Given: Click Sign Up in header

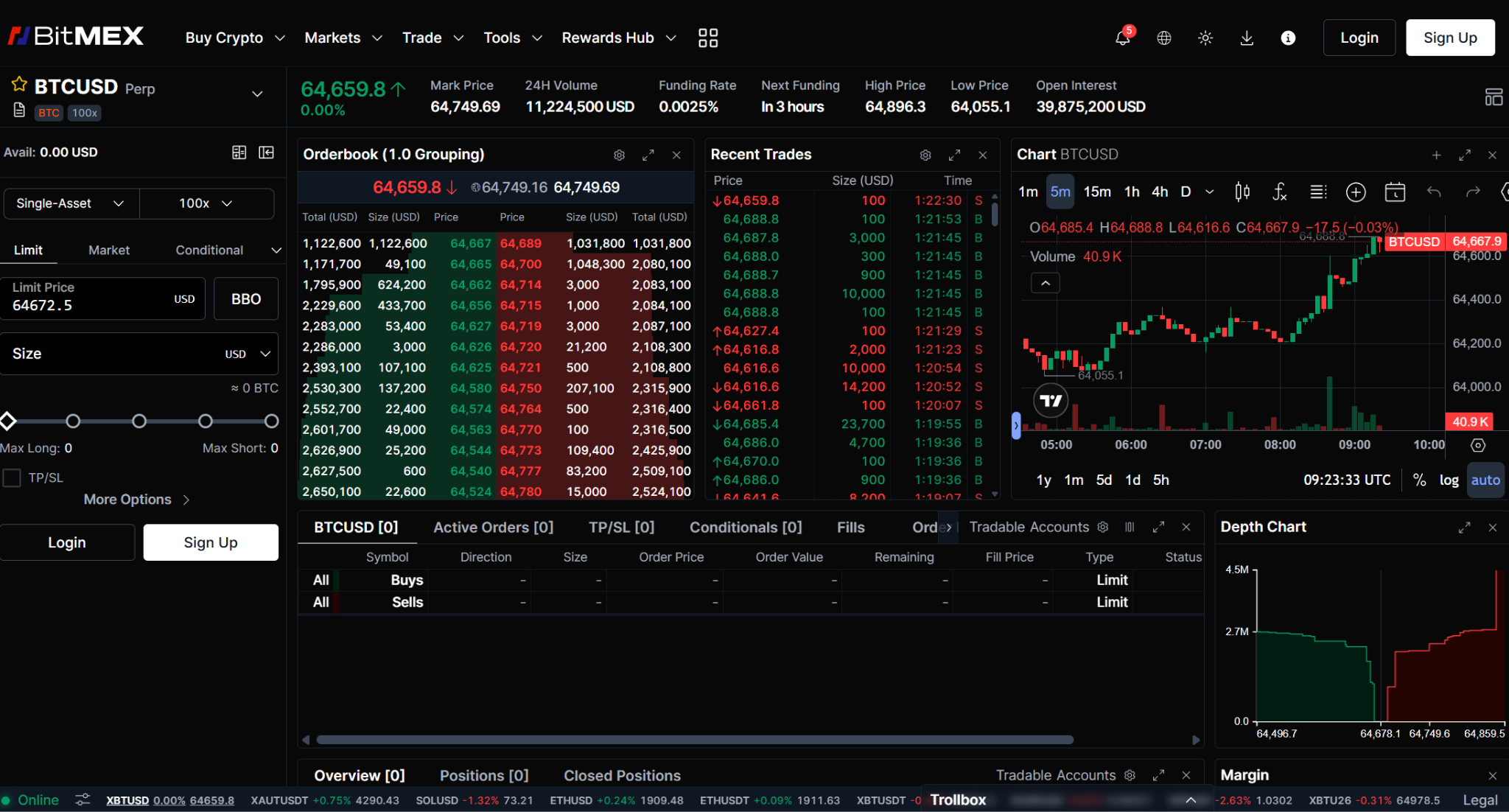Looking at the screenshot, I should tap(1450, 38).
